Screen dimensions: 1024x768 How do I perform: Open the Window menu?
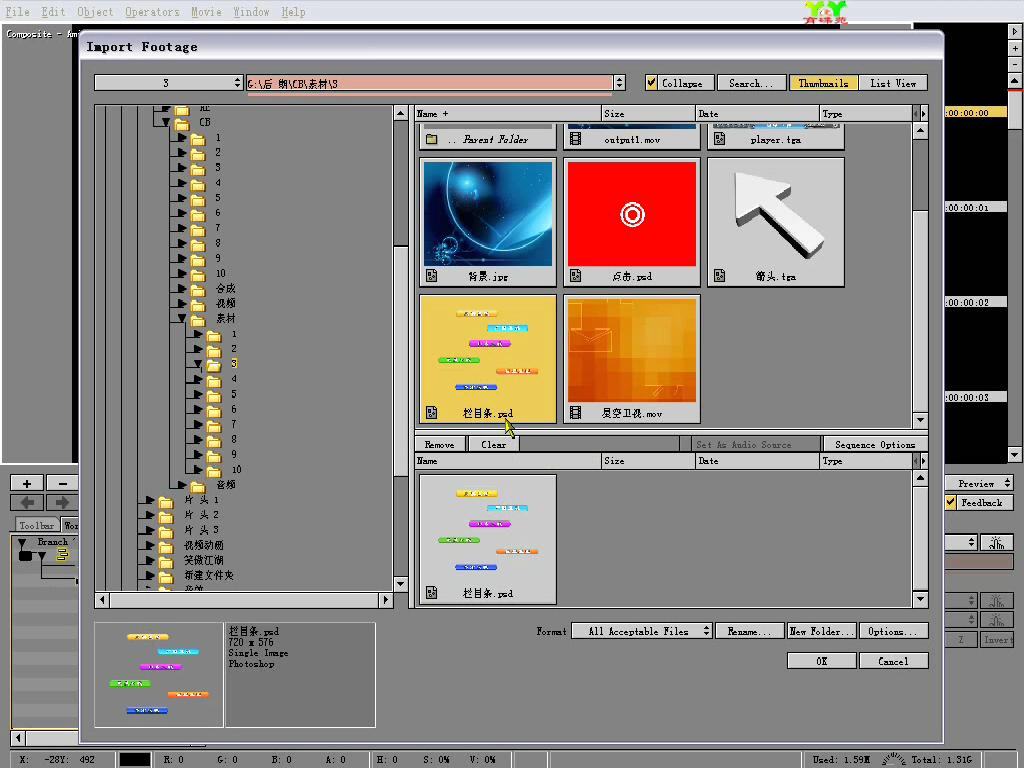pos(251,12)
